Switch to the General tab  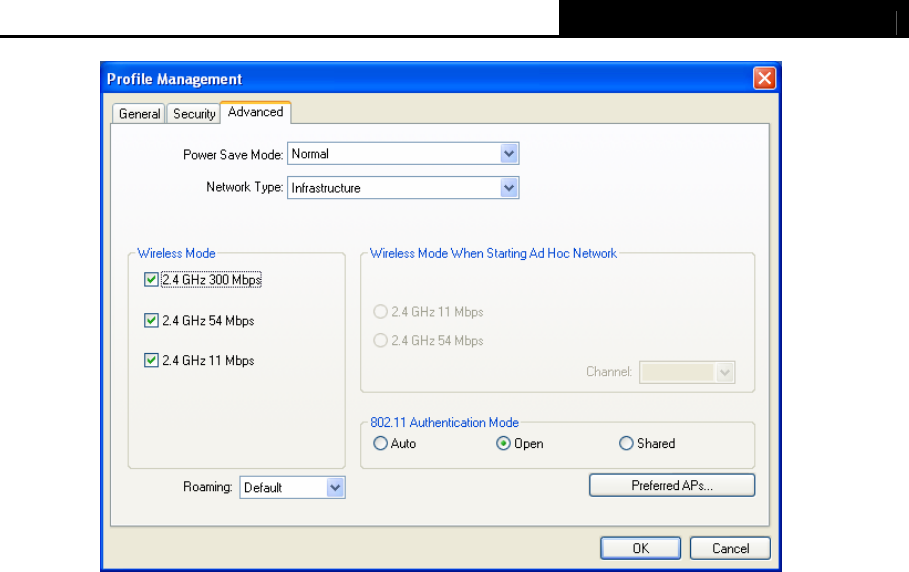tap(139, 114)
